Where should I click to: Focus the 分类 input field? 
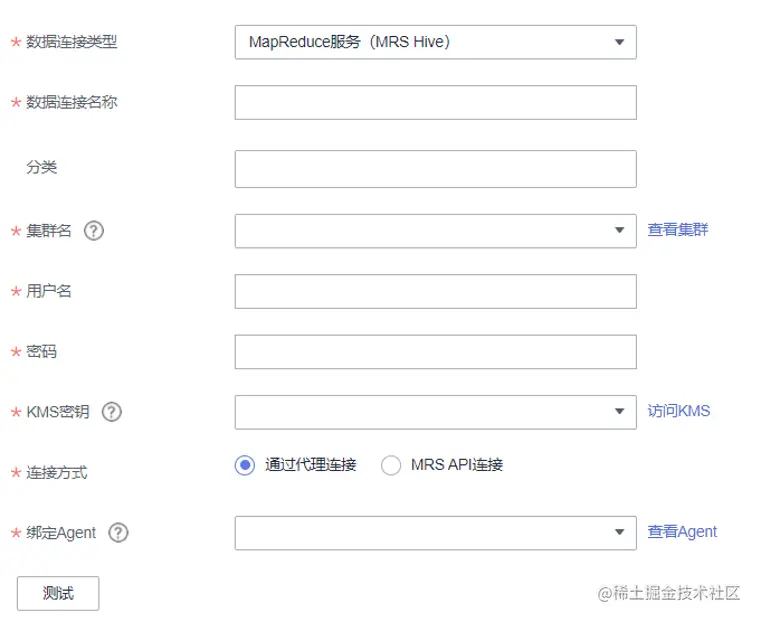pos(436,169)
